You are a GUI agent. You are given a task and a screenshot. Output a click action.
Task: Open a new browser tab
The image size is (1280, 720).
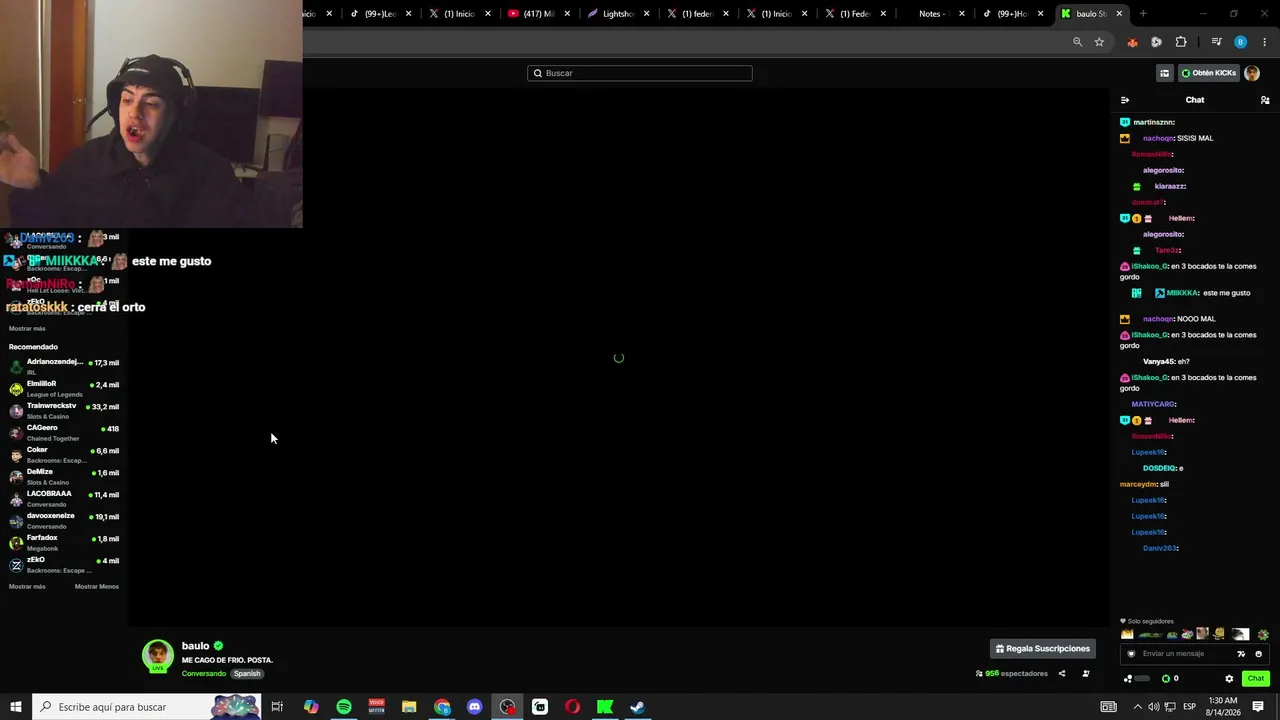point(1143,14)
